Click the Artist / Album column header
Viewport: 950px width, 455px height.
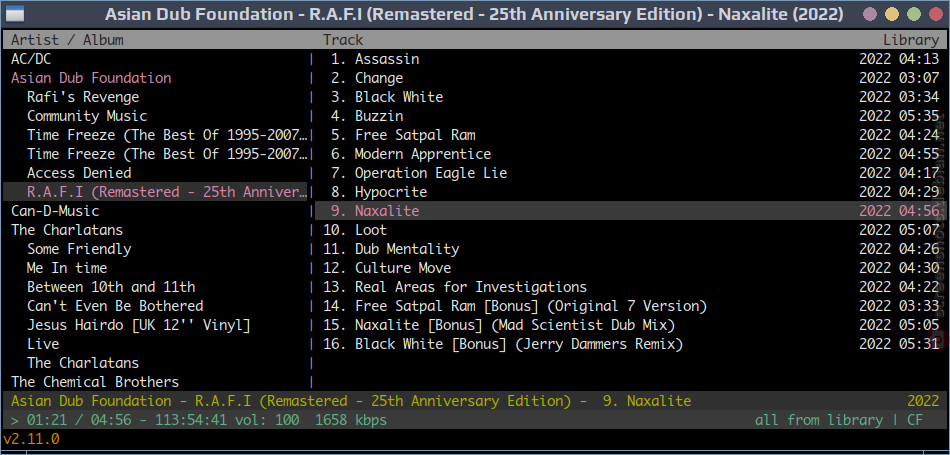[67, 40]
